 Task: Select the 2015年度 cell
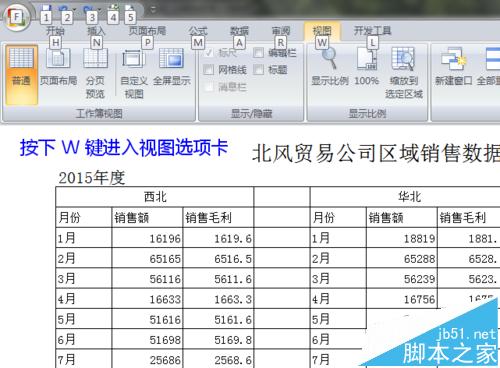(x=92, y=177)
